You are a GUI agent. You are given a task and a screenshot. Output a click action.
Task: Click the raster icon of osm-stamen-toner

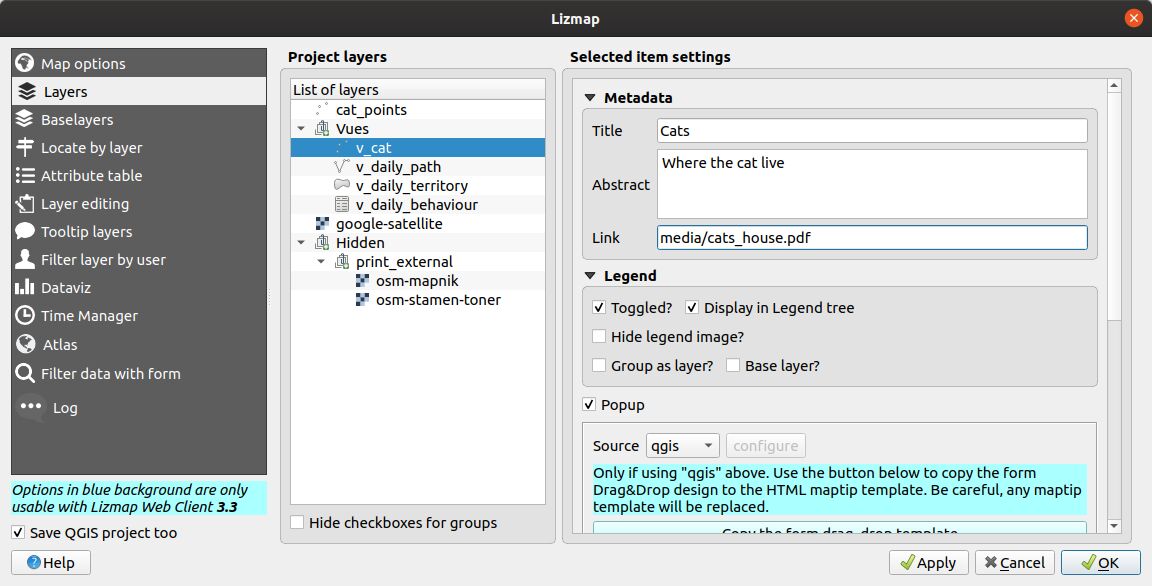[362, 300]
